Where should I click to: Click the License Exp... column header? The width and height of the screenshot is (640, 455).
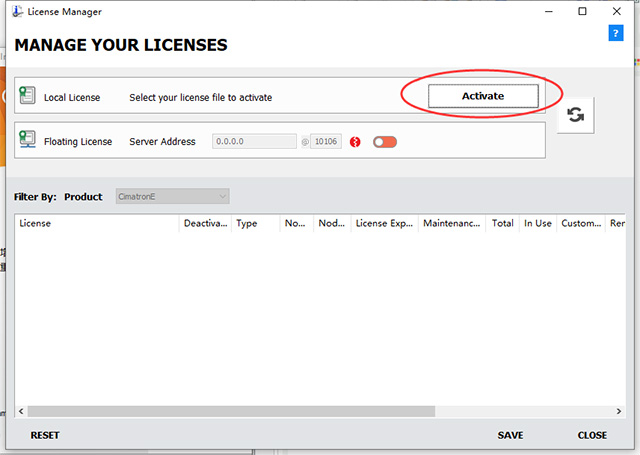[x=384, y=223]
